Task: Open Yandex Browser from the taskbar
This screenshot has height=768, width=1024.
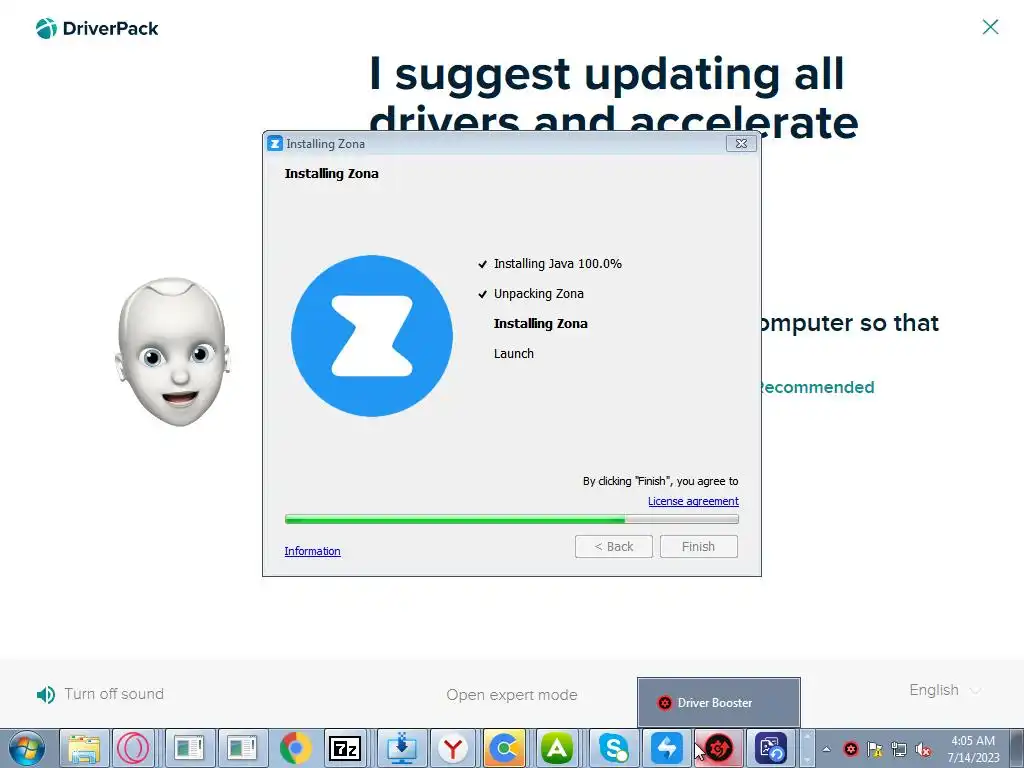Action: 453,748
